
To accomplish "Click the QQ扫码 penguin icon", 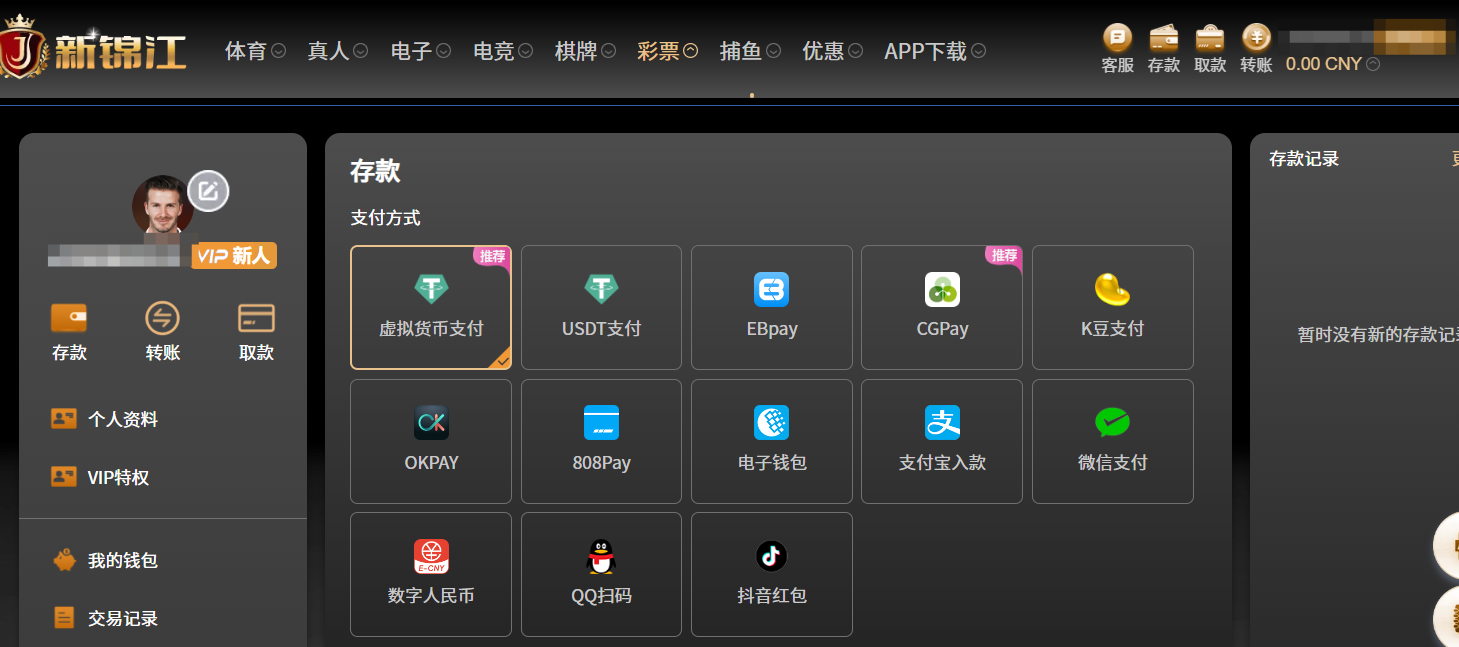I will pyautogui.click(x=601, y=556).
